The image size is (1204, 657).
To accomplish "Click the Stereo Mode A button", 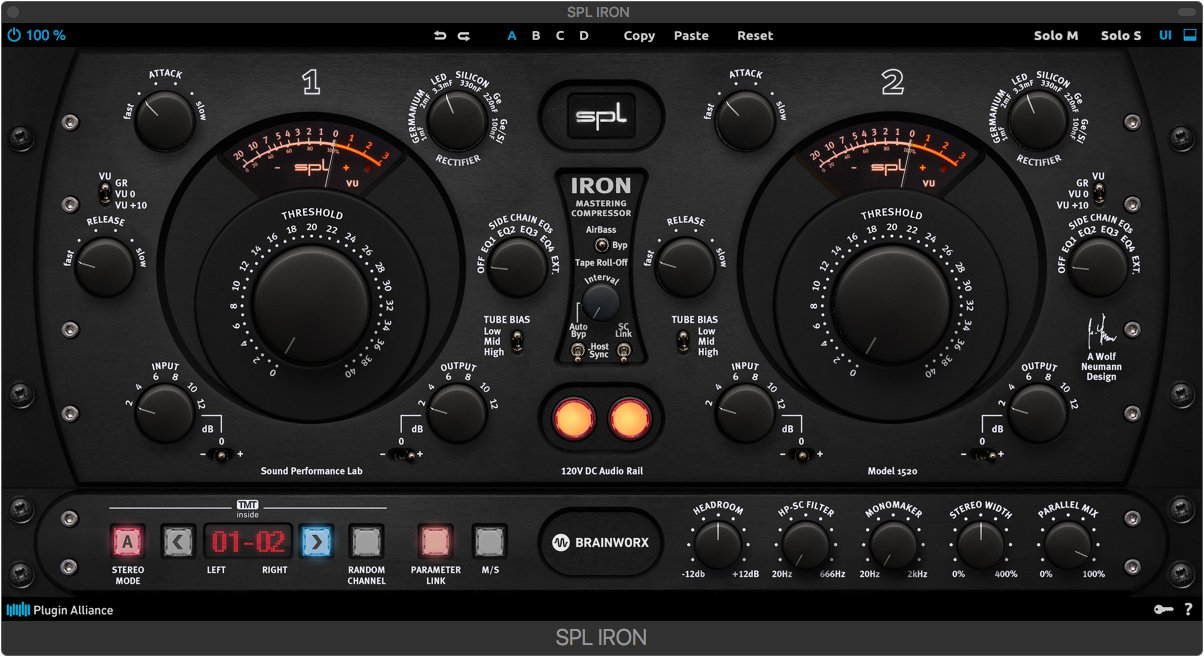I will point(128,542).
